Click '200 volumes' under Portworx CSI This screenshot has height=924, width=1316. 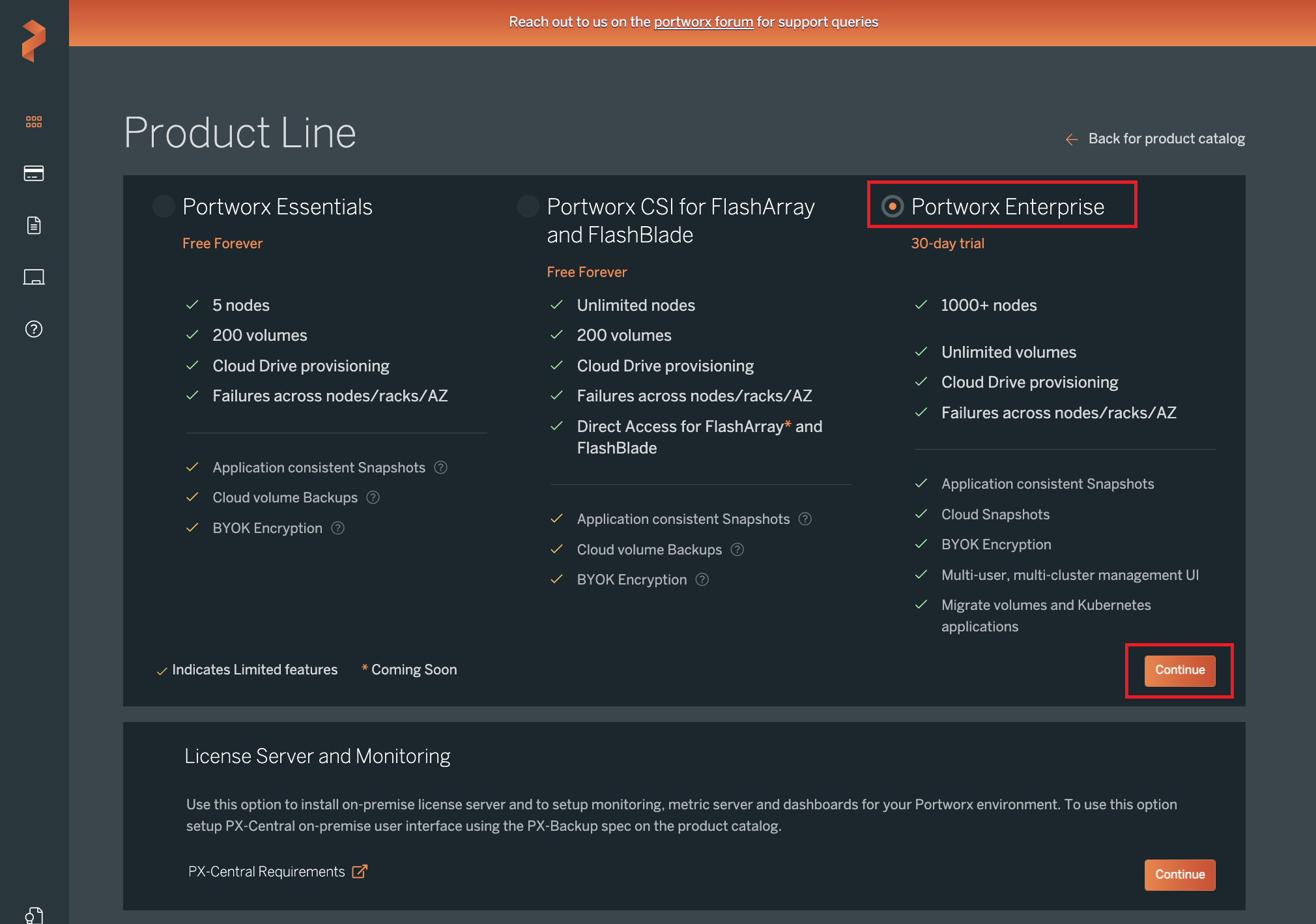coord(623,336)
